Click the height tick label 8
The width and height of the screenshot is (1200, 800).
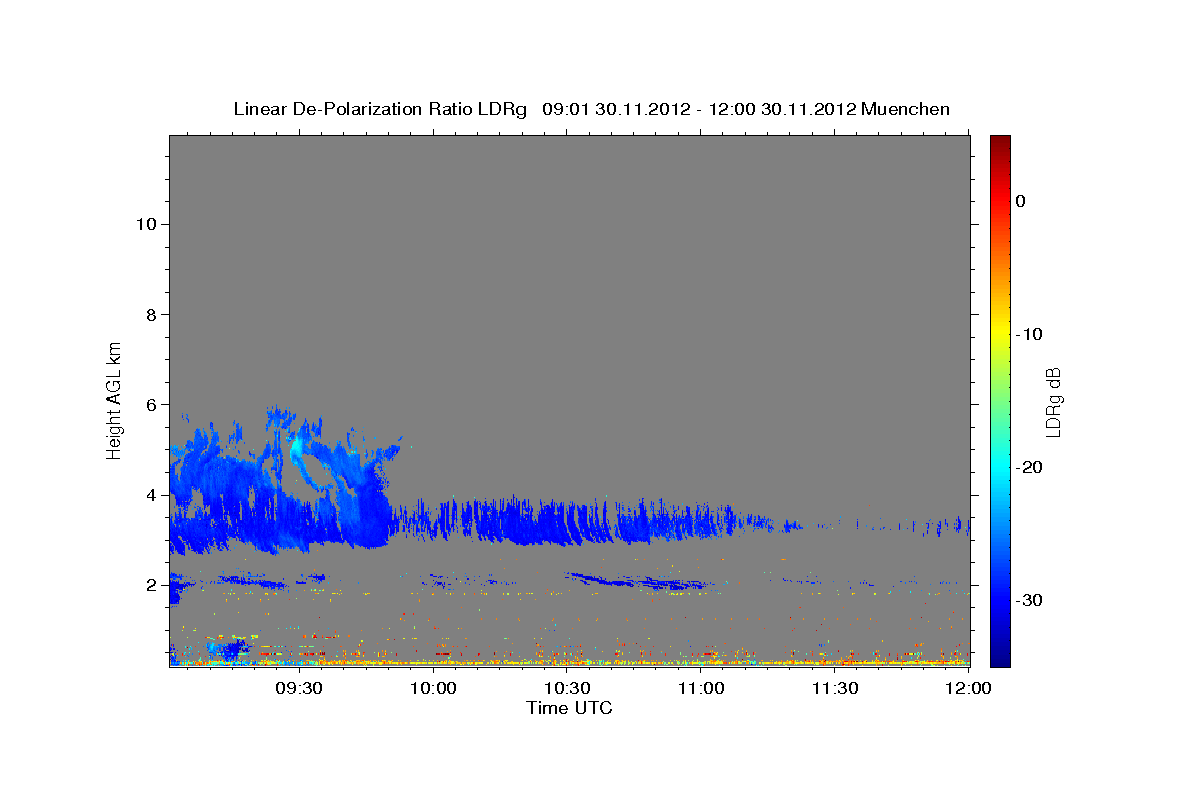click(150, 314)
